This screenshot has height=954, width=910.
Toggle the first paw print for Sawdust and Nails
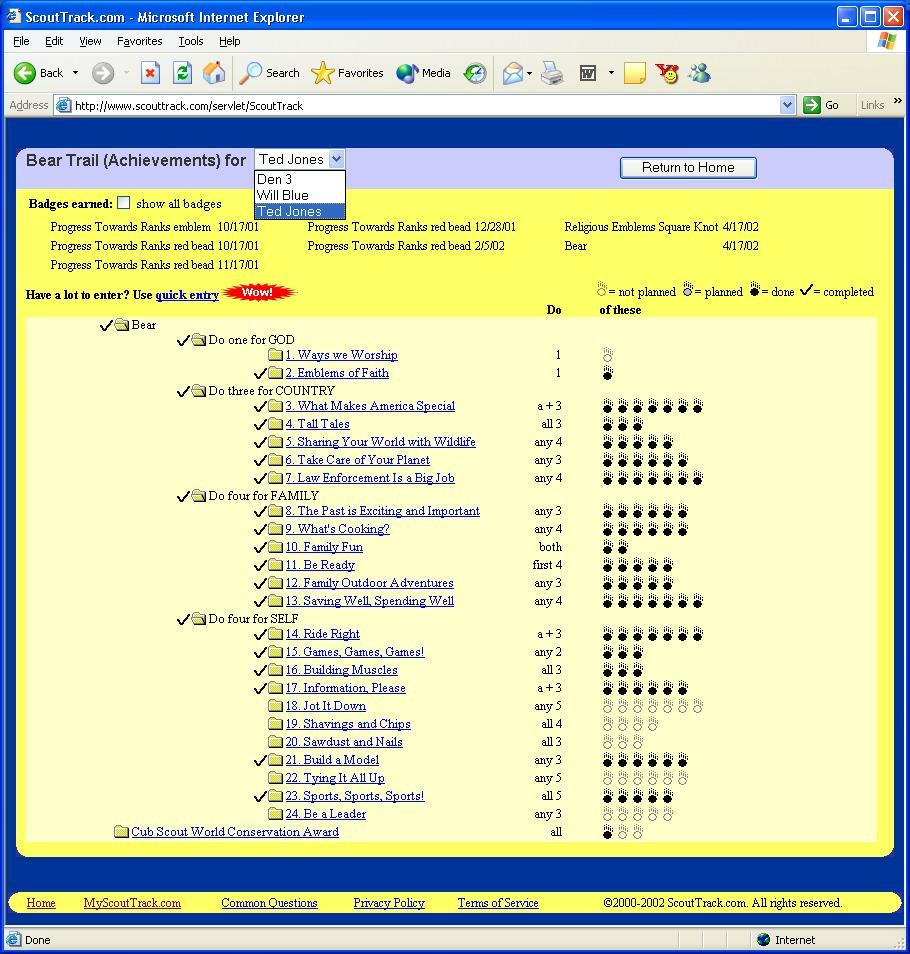point(608,742)
